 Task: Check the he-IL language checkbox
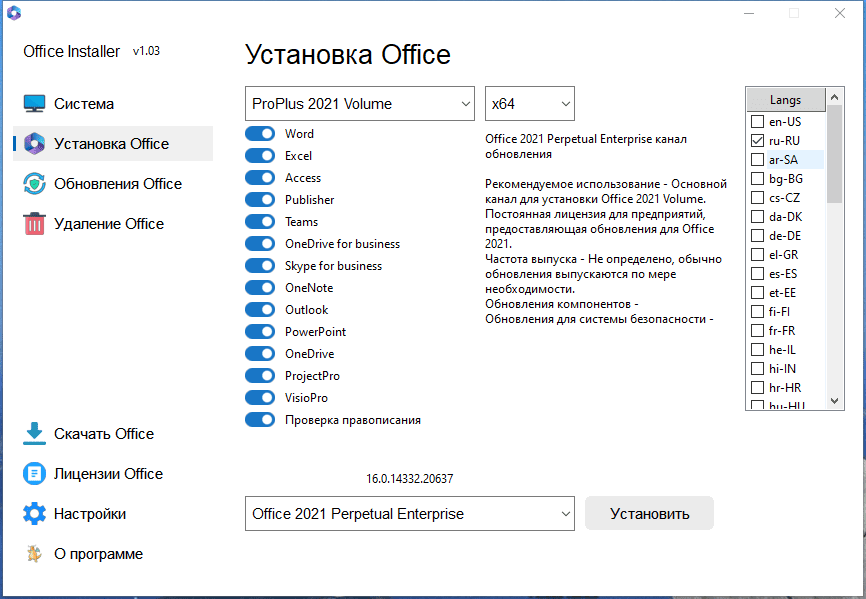pyautogui.click(x=758, y=349)
